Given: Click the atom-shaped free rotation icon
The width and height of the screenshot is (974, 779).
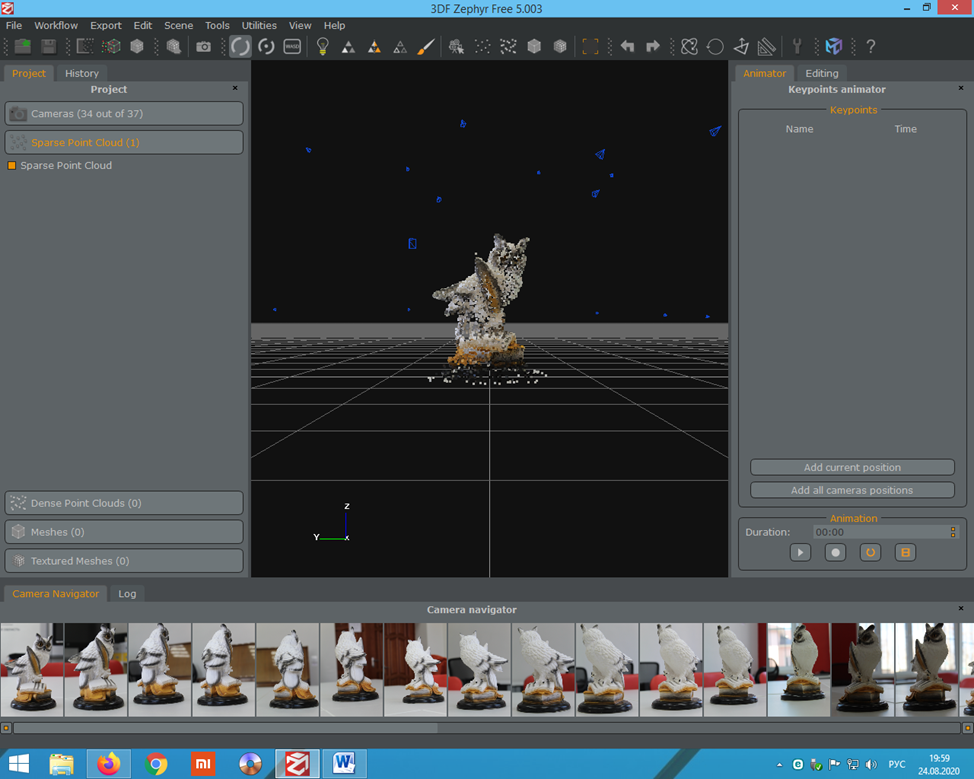Looking at the screenshot, I should 690,47.
